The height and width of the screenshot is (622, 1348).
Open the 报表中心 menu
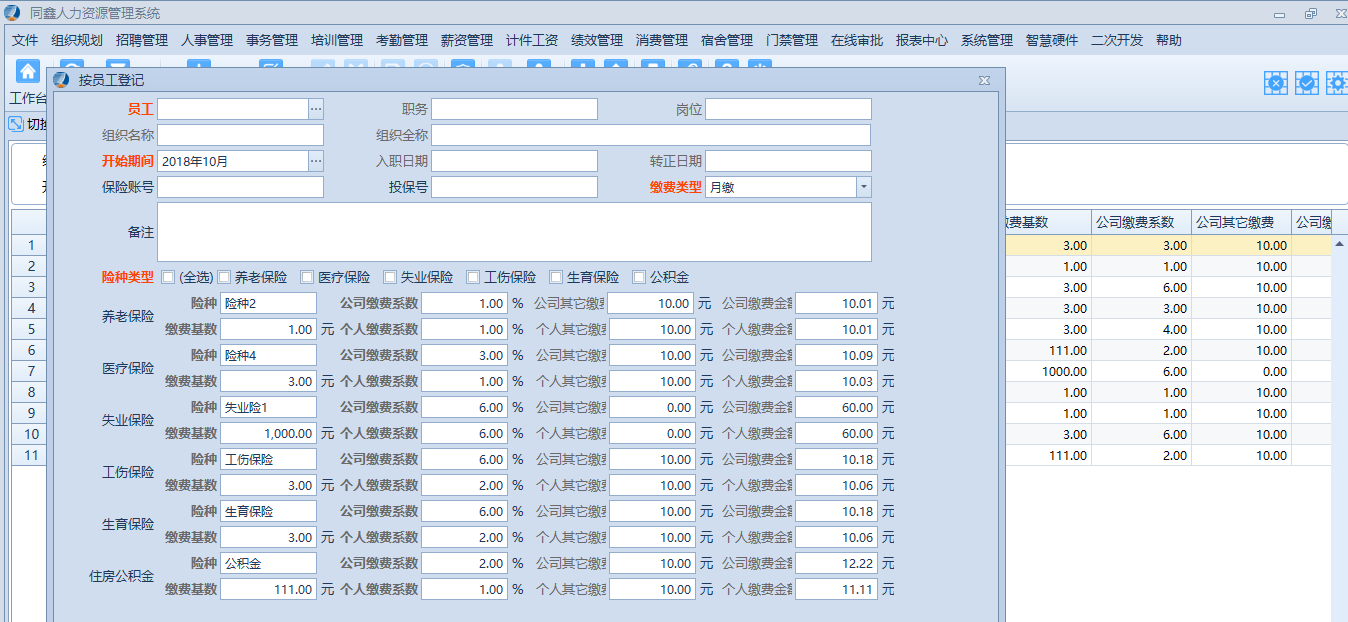[x=922, y=40]
